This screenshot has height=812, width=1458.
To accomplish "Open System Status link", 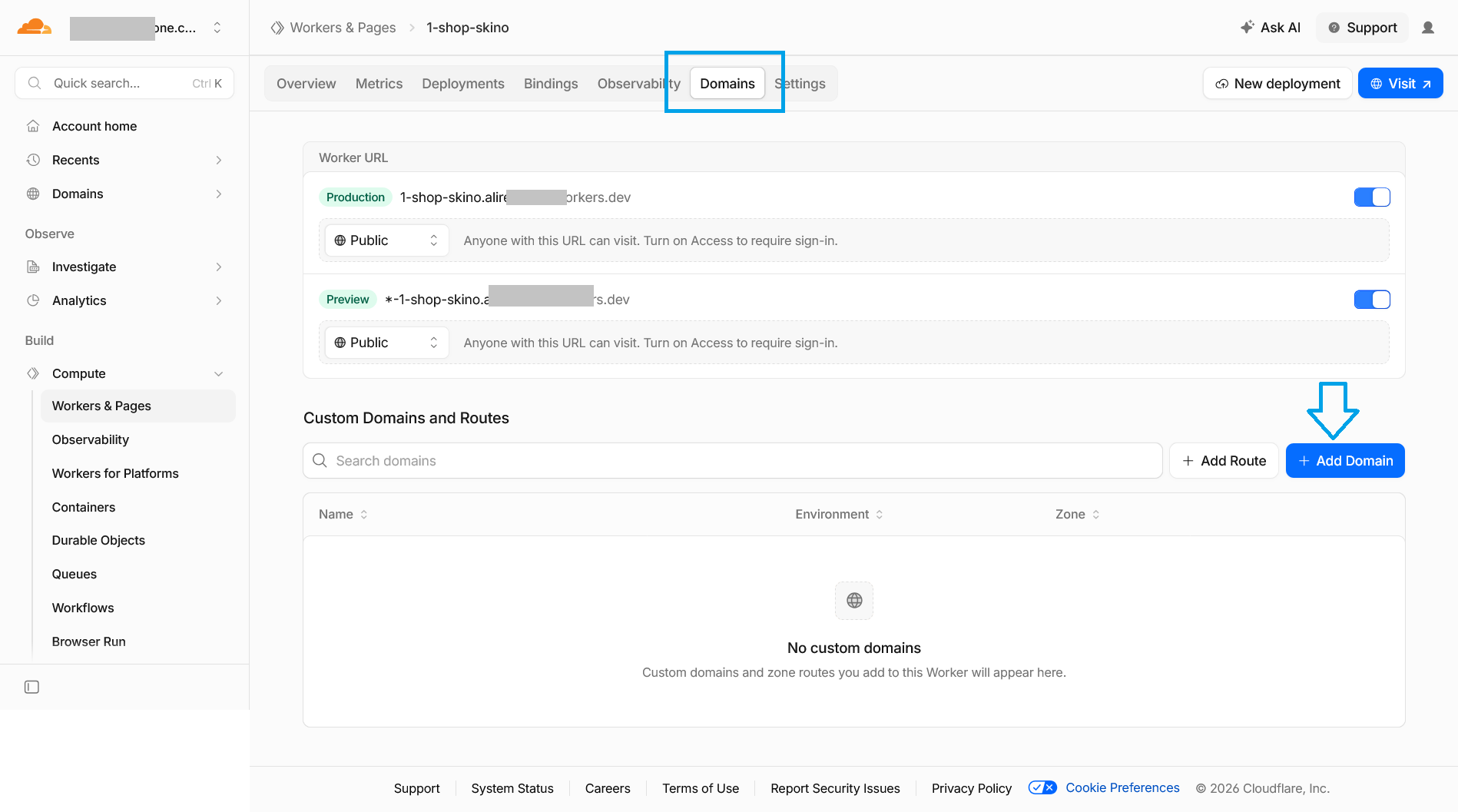I will 512,788.
